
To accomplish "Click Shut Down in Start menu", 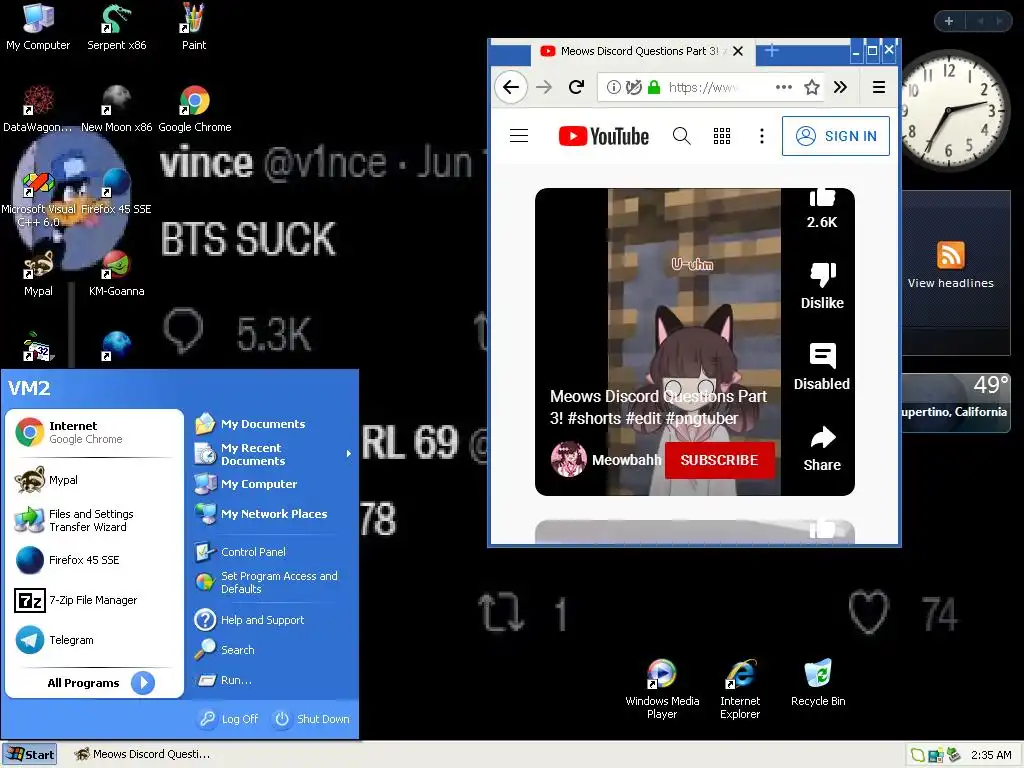I will pos(312,719).
